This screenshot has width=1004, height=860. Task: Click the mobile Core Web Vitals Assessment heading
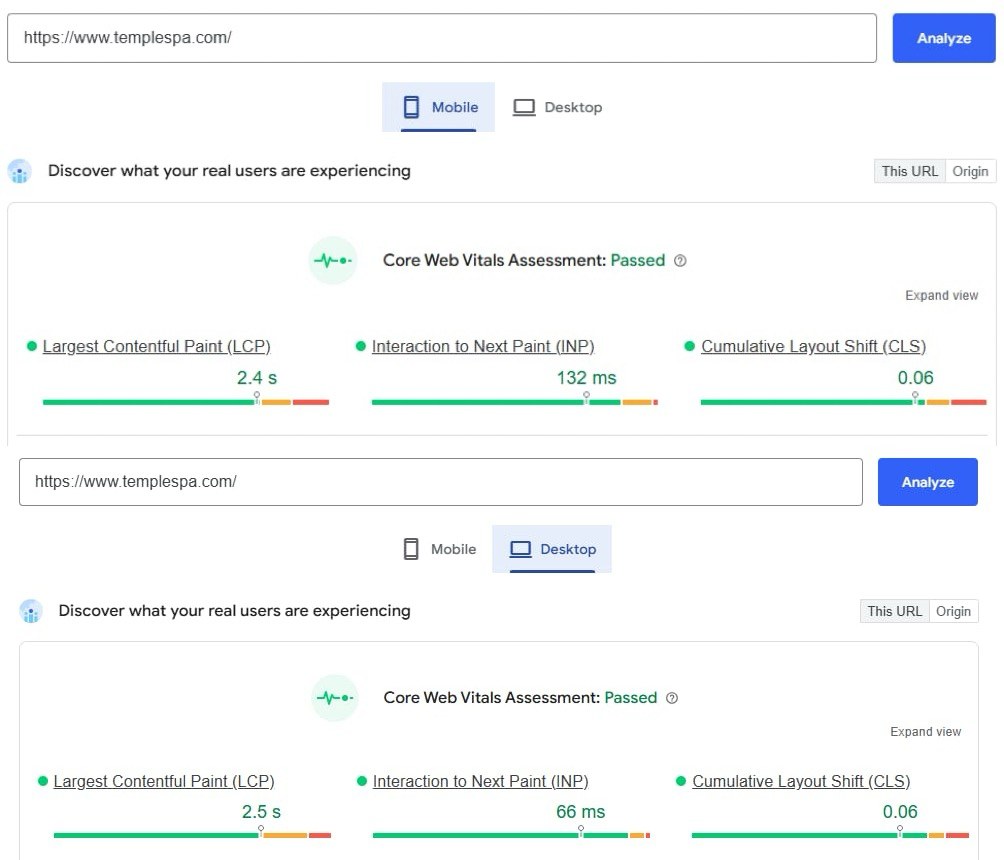tap(524, 261)
